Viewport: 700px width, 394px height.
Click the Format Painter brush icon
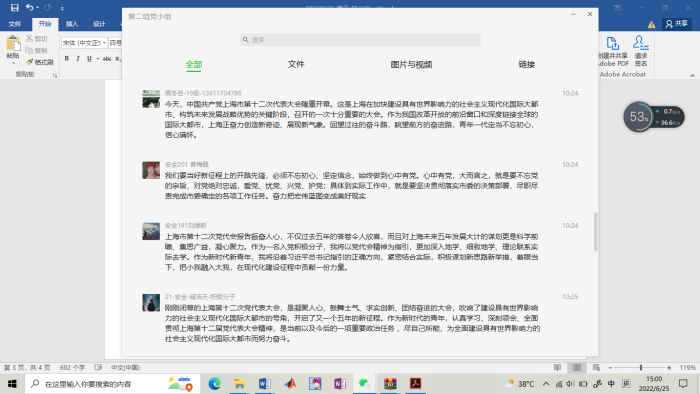coord(29,62)
